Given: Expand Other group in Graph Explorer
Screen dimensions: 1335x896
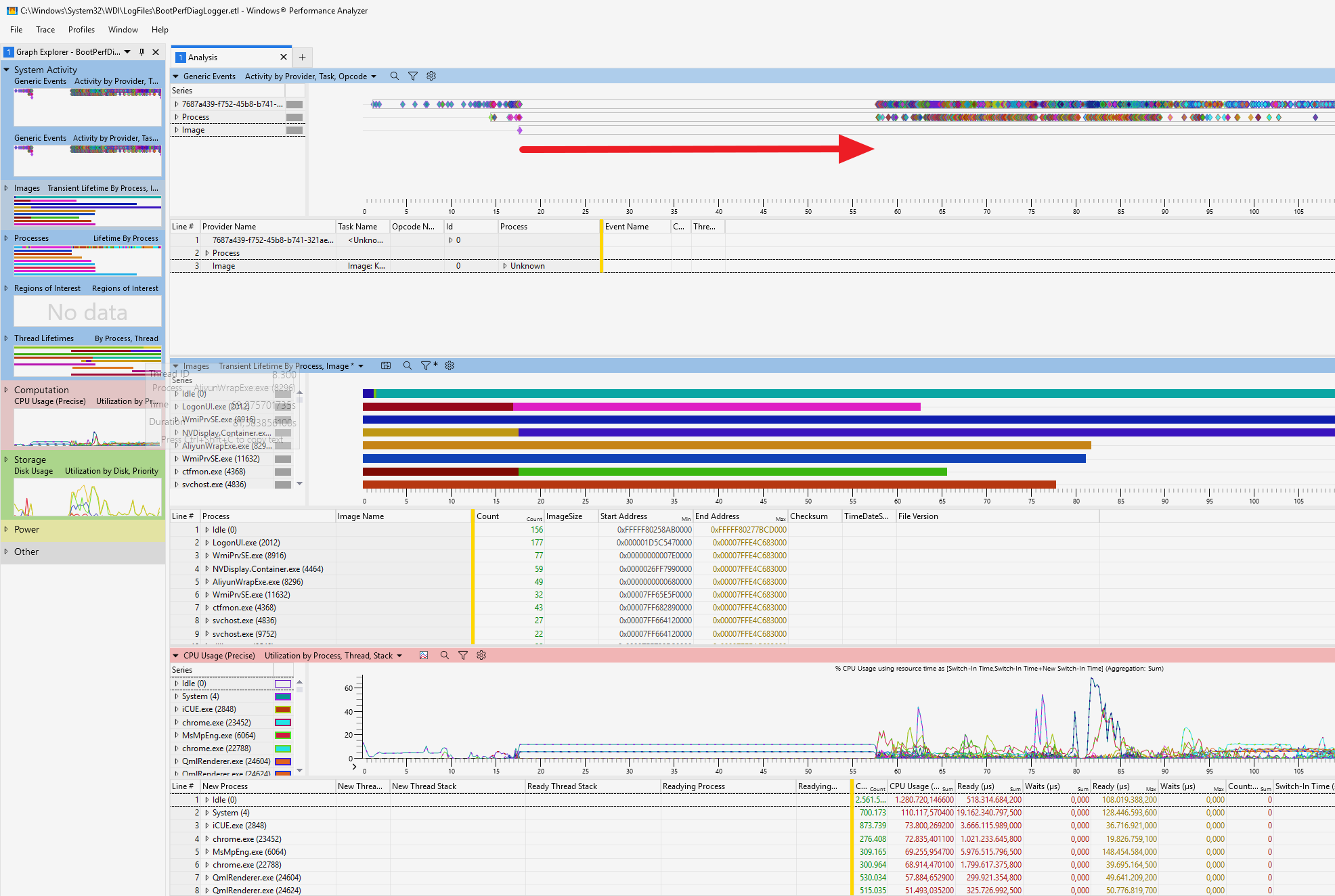Looking at the screenshot, I should click(7, 552).
